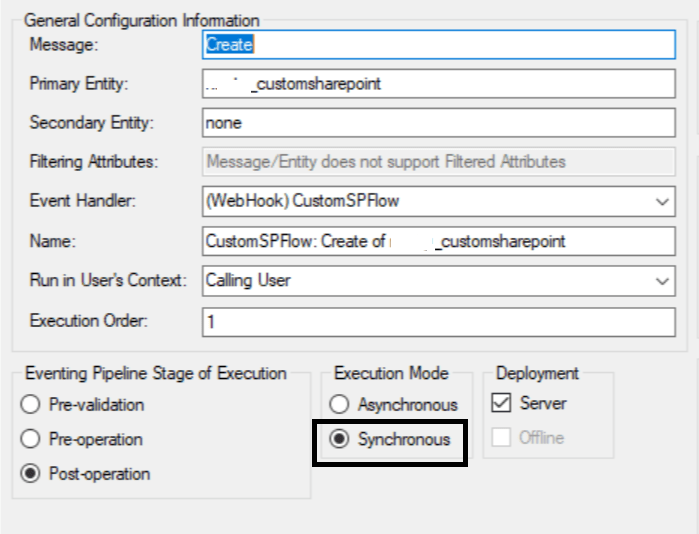The width and height of the screenshot is (699, 534).
Task: Click the Name field with CustomSPFlow text
Action: [438, 241]
